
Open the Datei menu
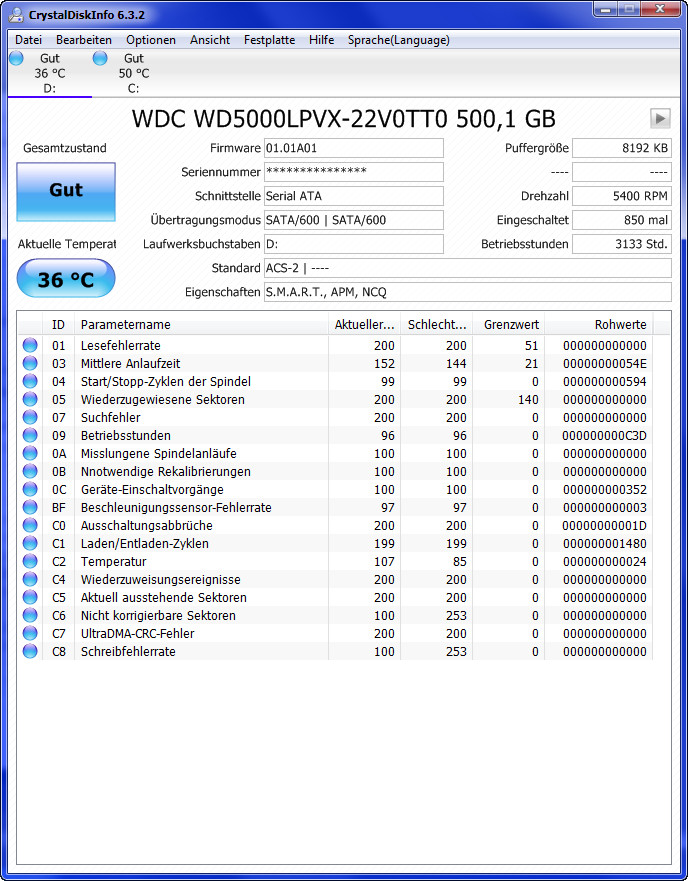point(28,40)
